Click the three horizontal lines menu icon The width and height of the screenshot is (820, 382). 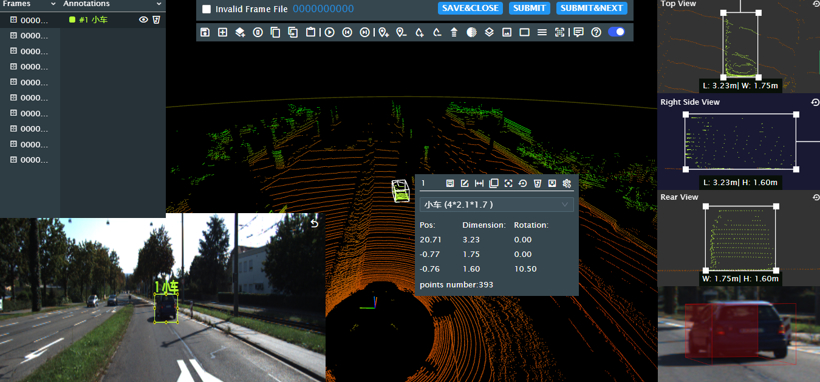click(x=542, y=32)
